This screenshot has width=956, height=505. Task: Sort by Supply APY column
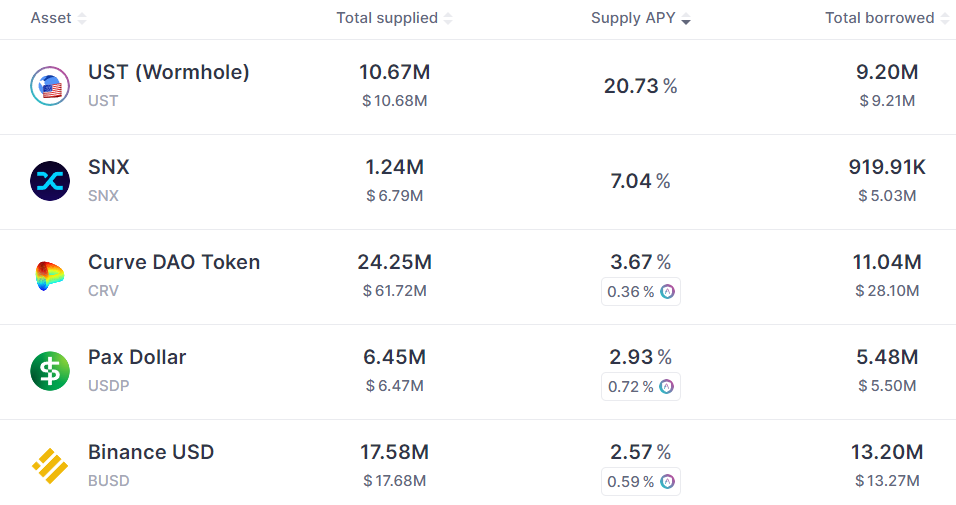(641, 18)
